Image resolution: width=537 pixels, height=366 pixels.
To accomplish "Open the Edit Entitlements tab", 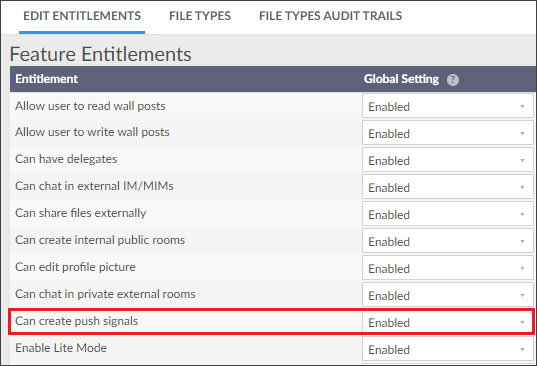I will click(x=82, y=16).
